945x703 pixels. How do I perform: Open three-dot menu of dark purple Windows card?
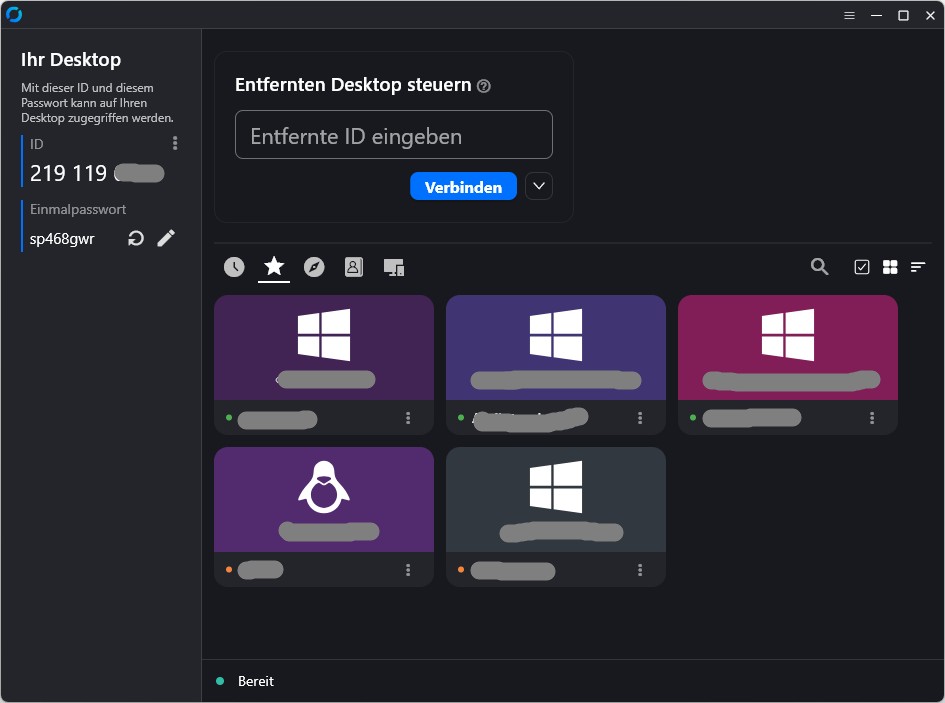point(408,418)
